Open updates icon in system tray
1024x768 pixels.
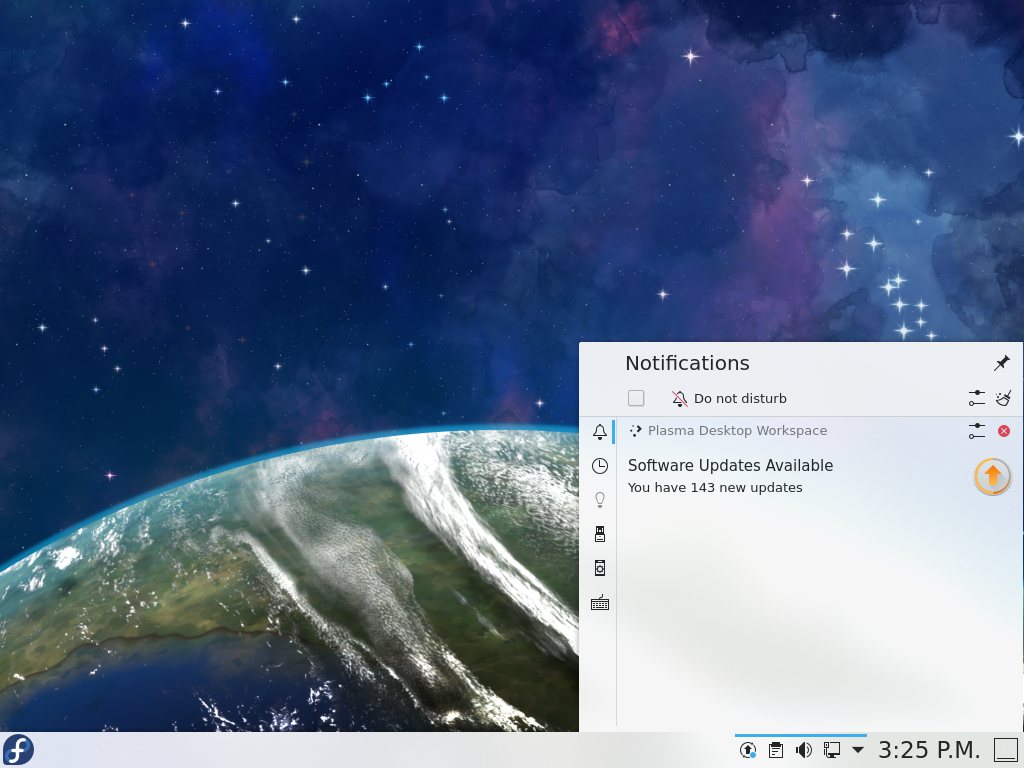(x=748, y=750)
